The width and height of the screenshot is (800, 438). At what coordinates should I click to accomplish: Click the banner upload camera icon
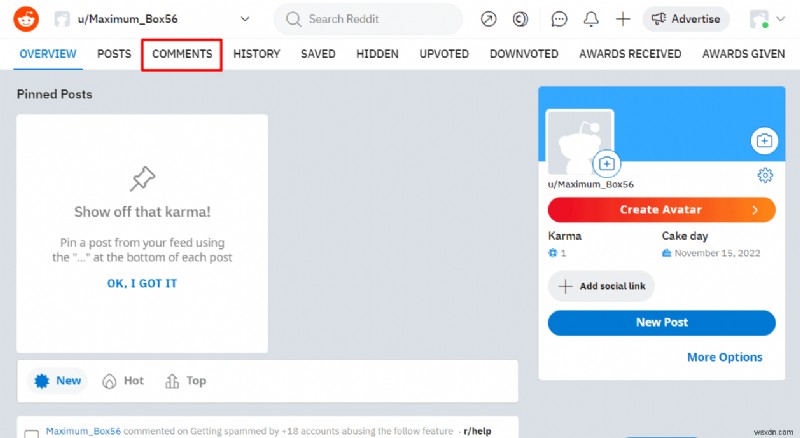(764, 140)
